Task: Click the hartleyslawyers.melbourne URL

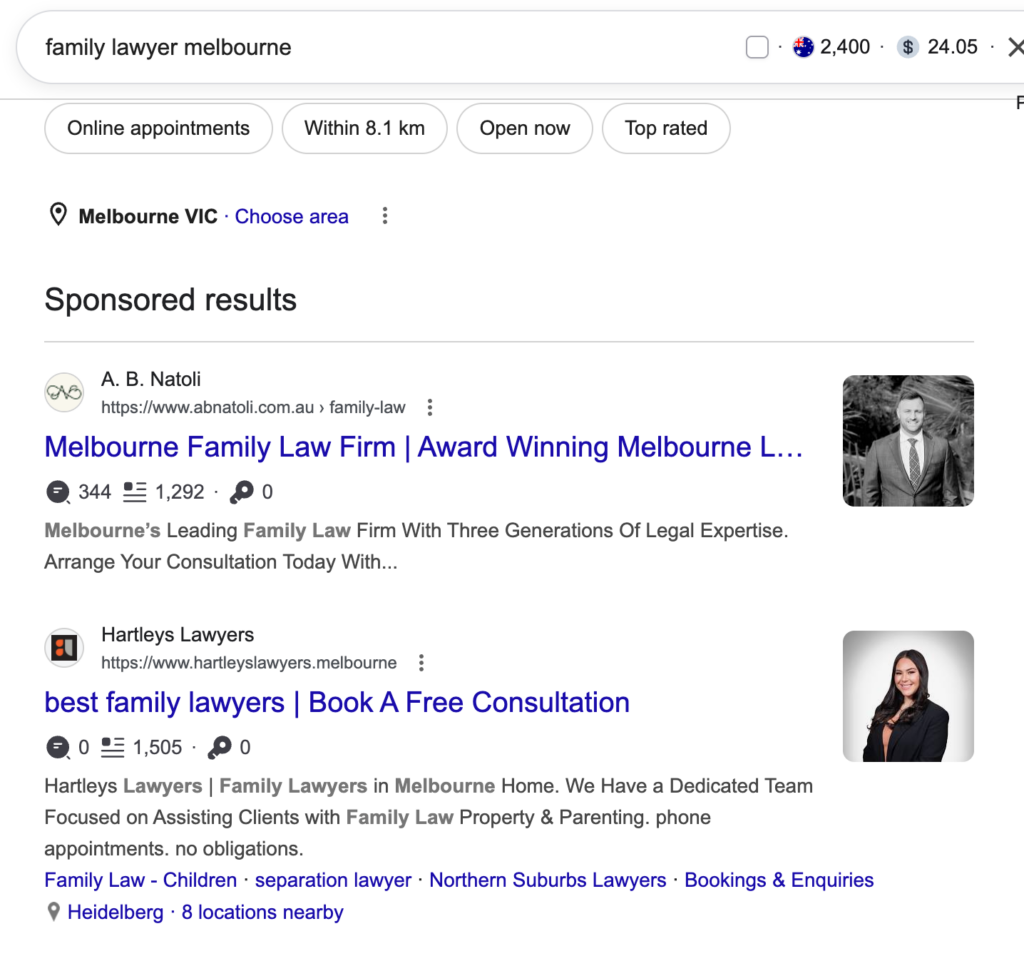Action: click(249, 663)
